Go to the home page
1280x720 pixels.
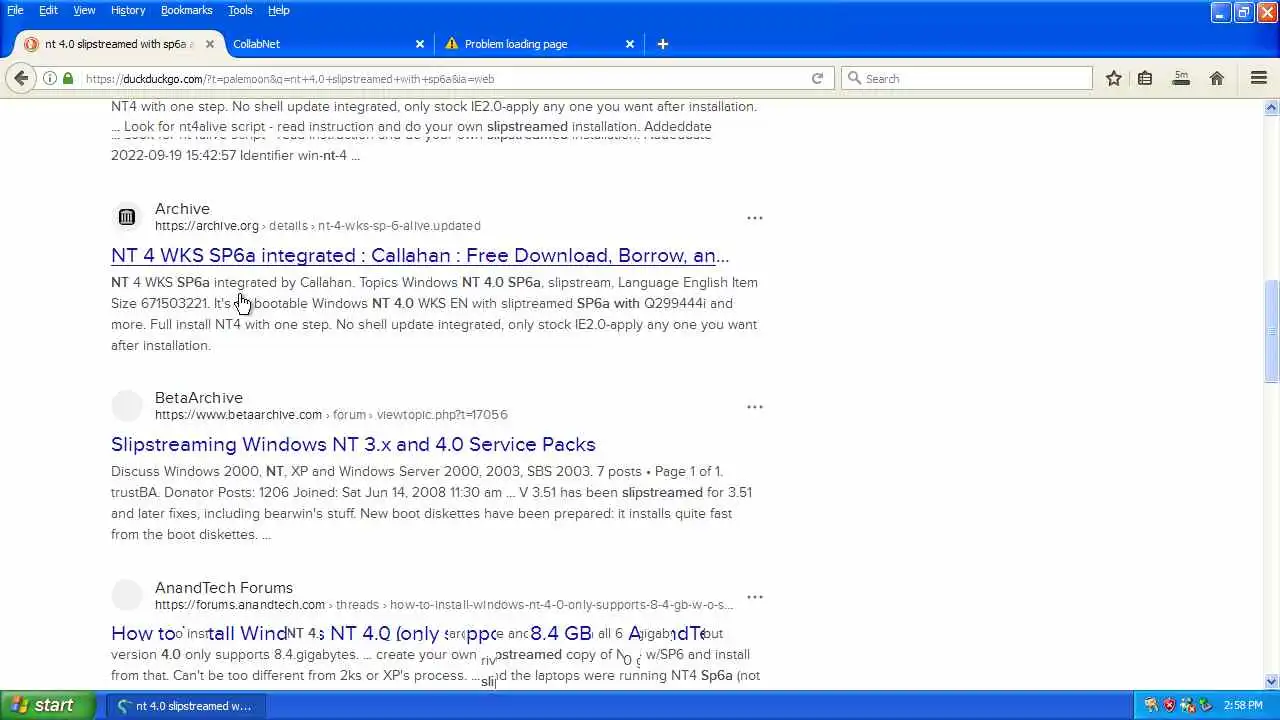(1217, 78)
